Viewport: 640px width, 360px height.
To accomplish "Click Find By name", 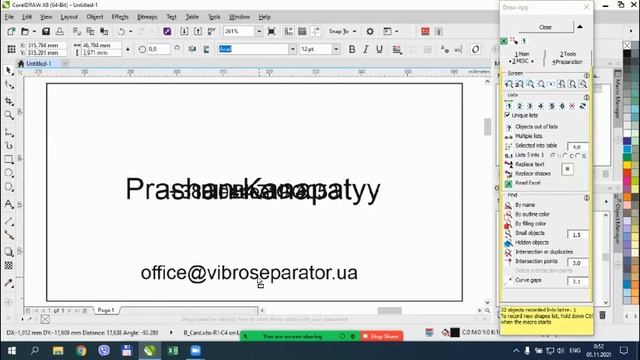I will 525,205.
